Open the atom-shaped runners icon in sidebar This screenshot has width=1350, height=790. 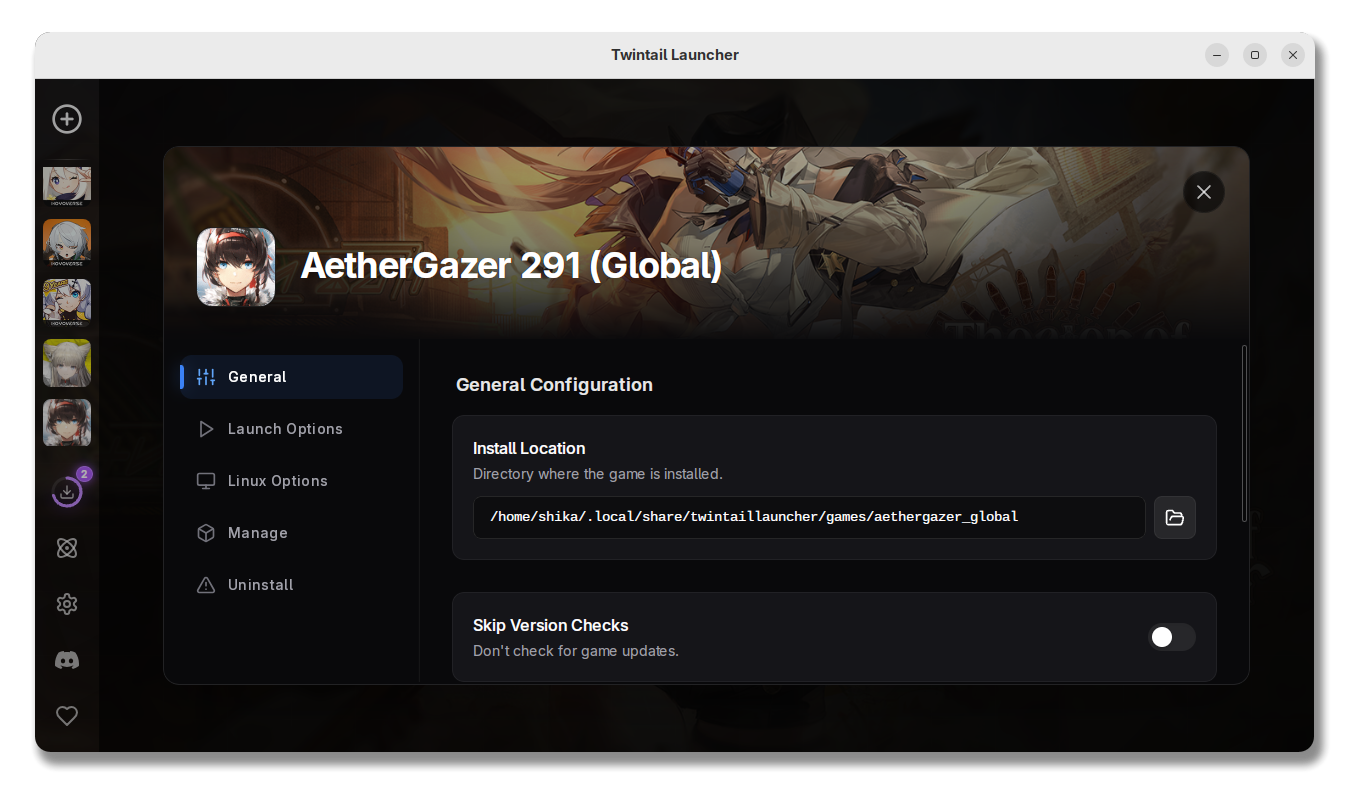(67, 548)
